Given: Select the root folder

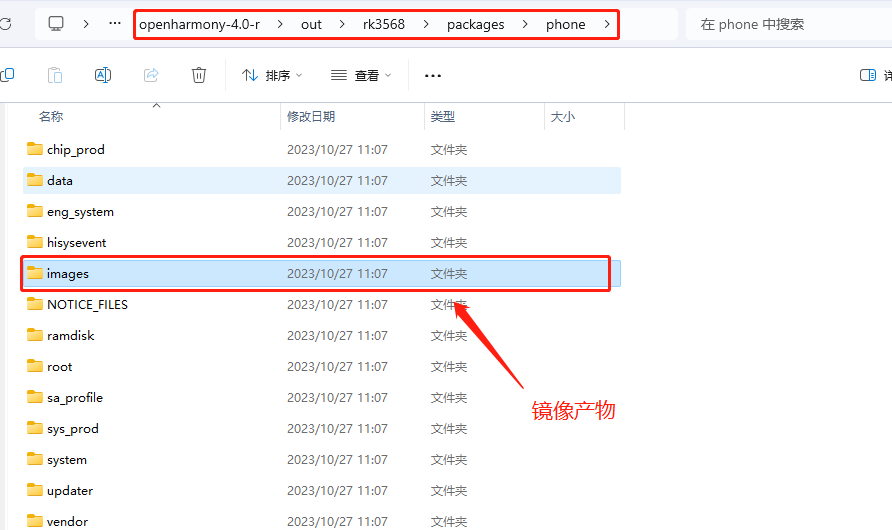Looking at the screenshot, I should point(322,367).
